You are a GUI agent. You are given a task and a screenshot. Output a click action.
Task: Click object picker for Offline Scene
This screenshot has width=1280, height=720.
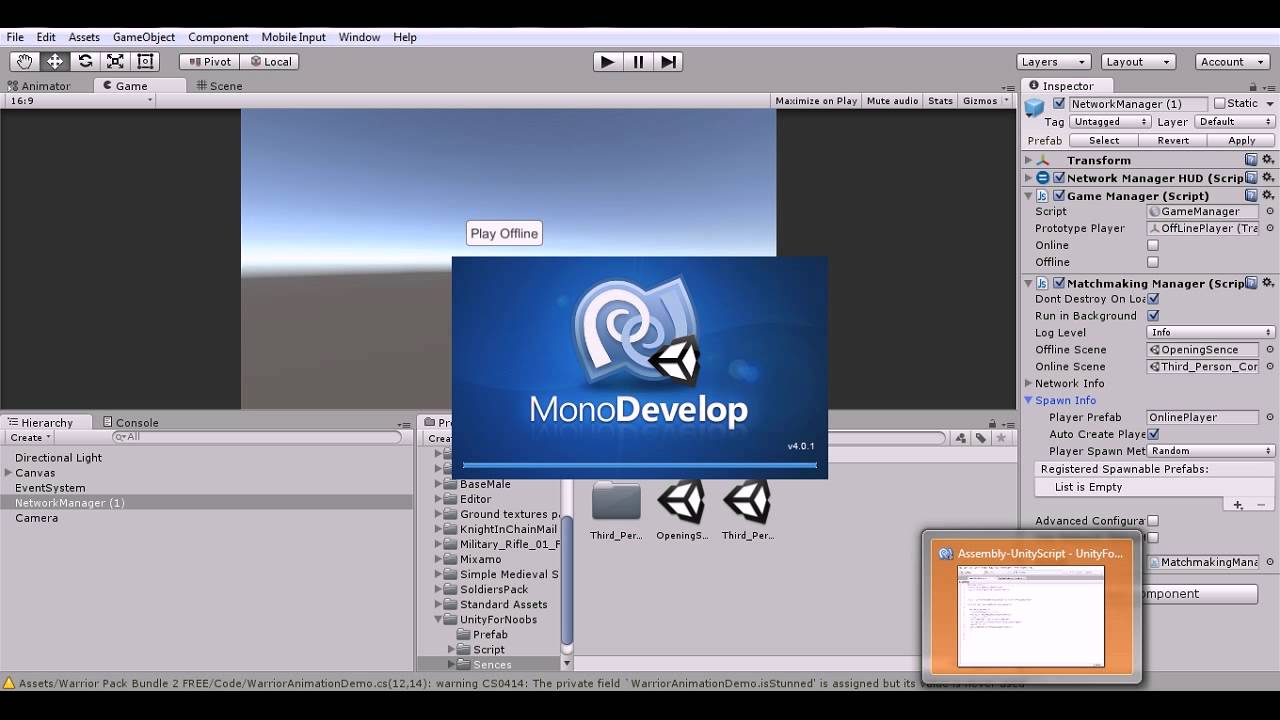pos(1270,350)
